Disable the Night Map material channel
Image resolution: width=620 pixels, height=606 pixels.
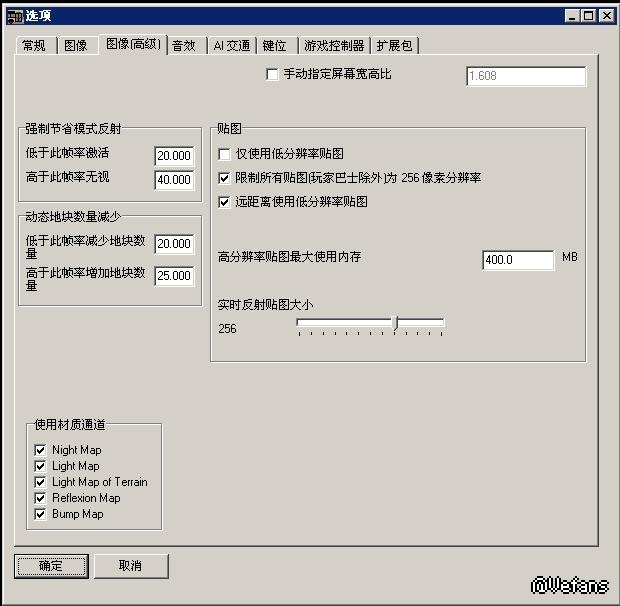point(40,450)
